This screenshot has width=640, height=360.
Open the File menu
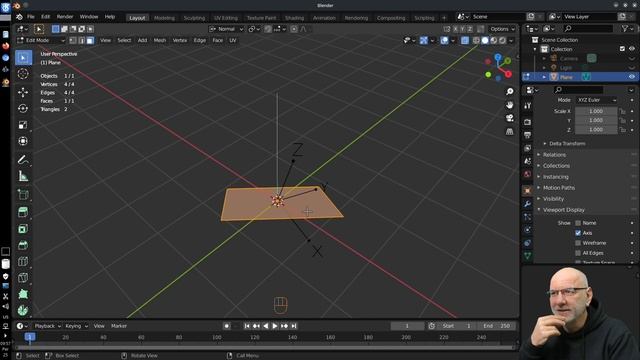pyautogui.click(x=31, y=17)
